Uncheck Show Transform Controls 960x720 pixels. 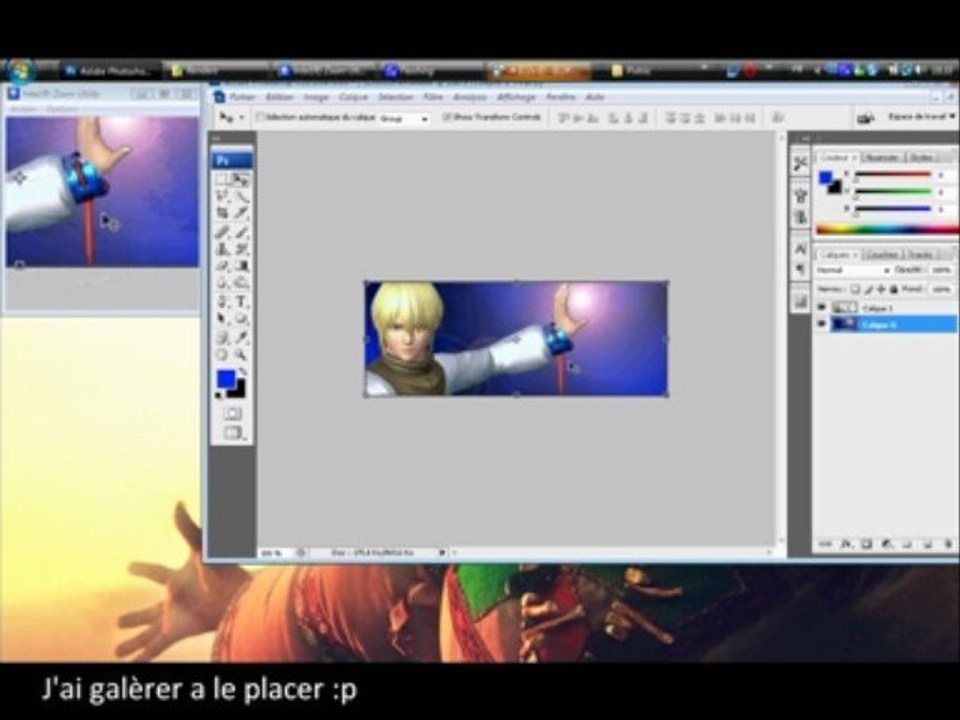coord(447,116)
